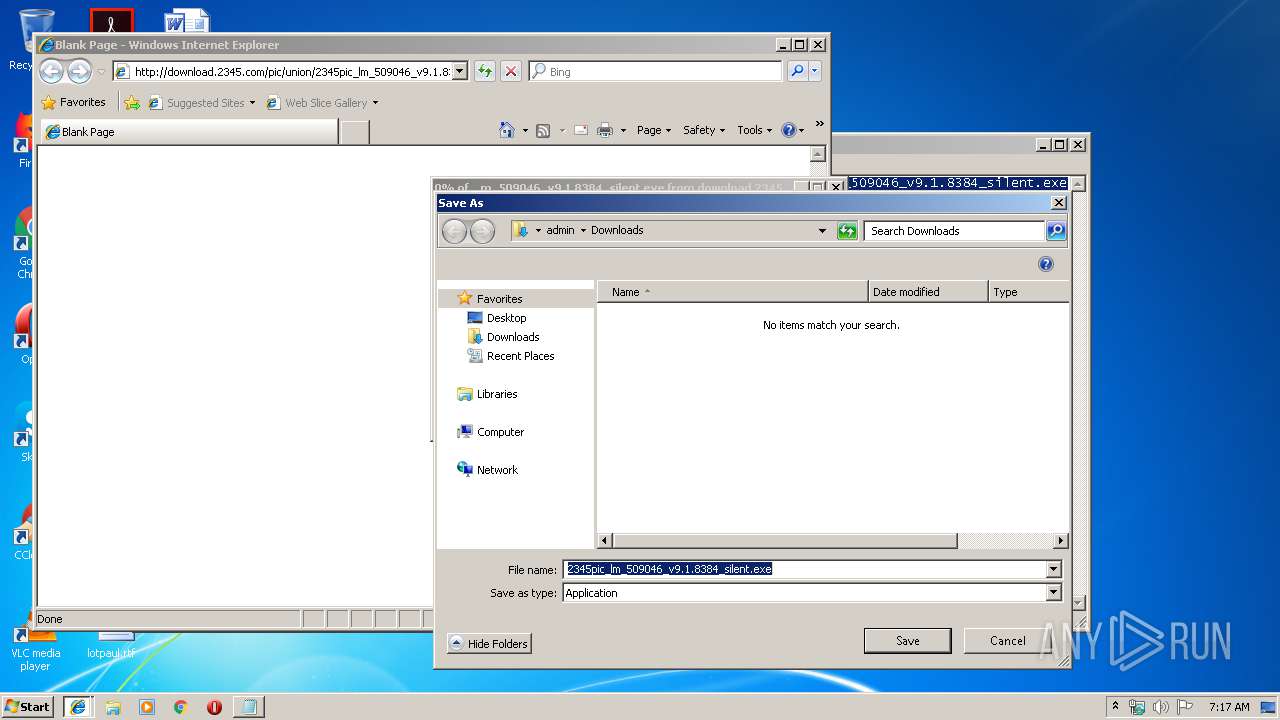Open Chrome from taskbar
Image resolution: width=1280 pixels, height=720 pixels.
[180, 706]
